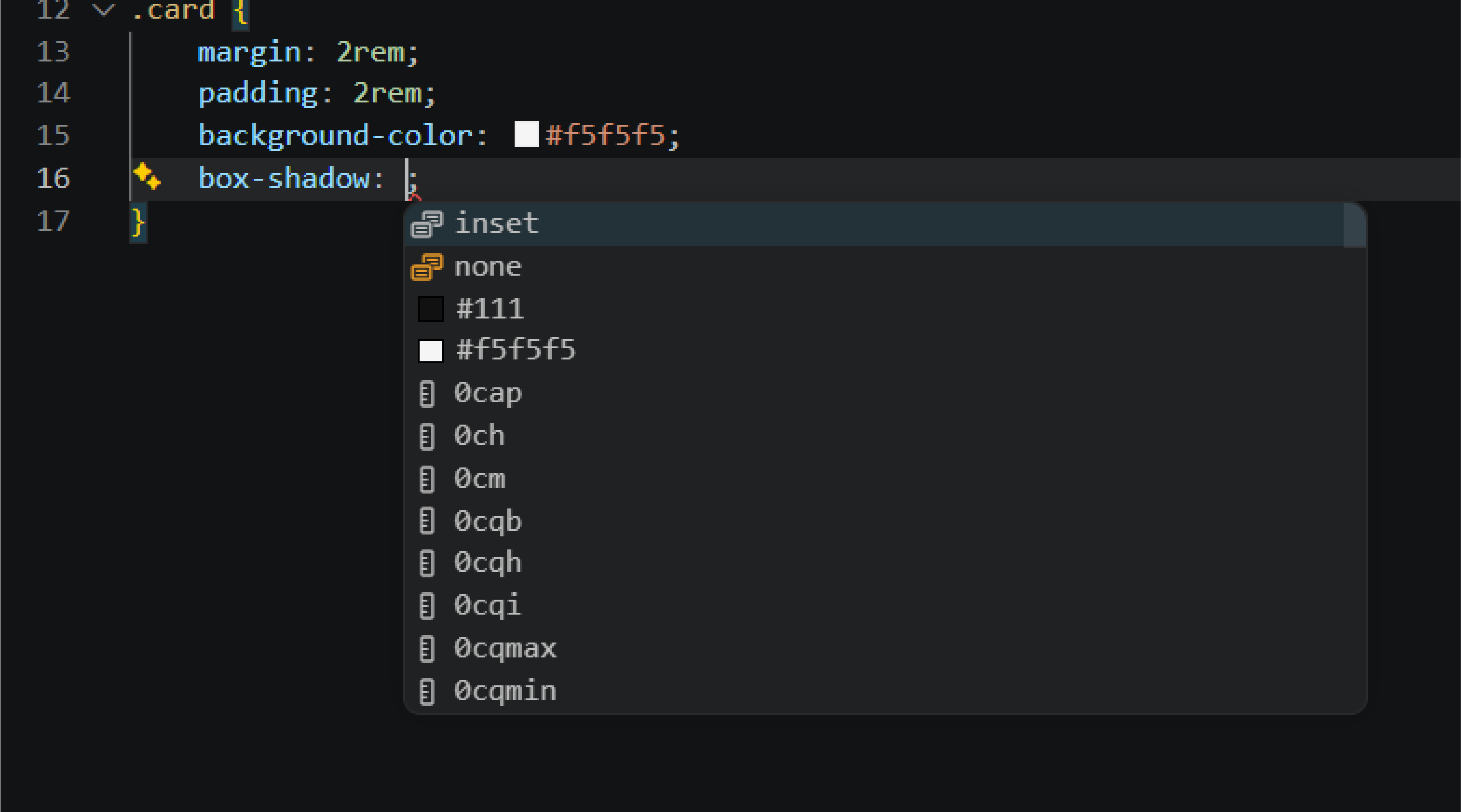Click the ruler icon beside 0cap
This screenshot has height=812, width=1461.
coord(427,393)
